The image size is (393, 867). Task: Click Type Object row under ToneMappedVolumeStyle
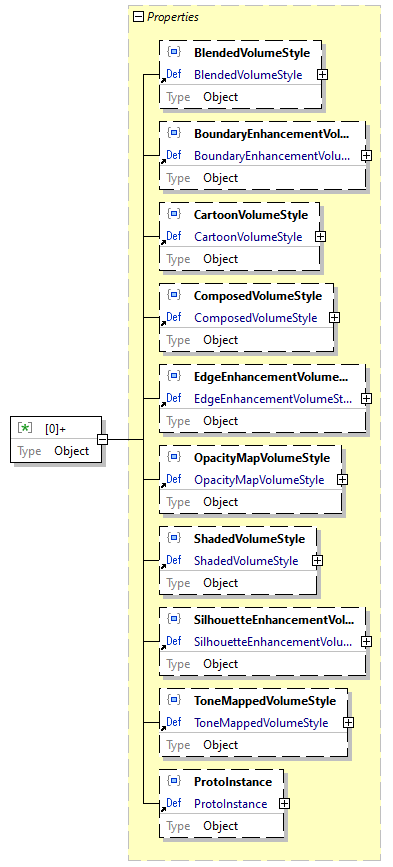click(x=254, y=745)
